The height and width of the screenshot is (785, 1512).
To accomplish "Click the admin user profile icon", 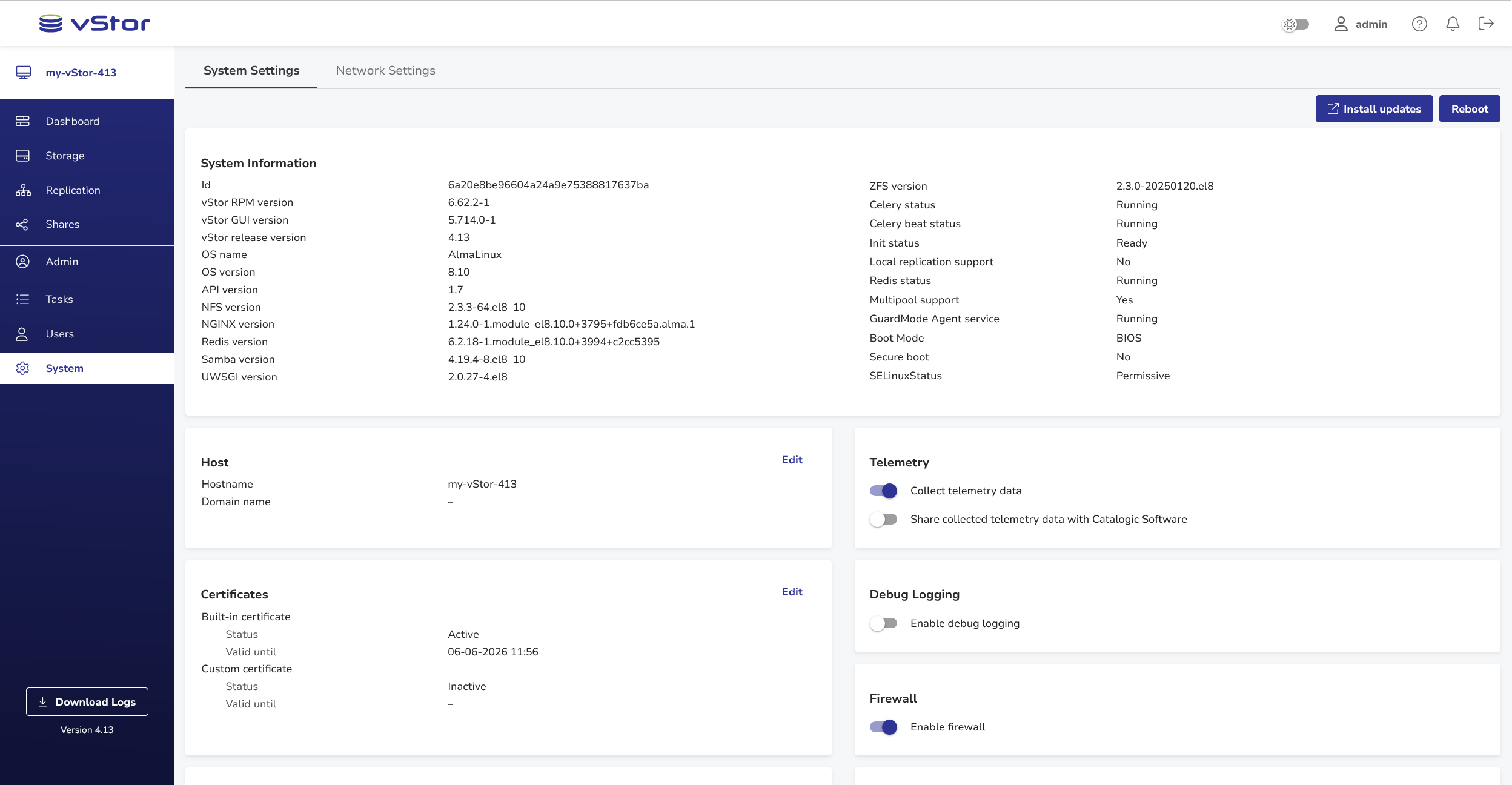I will (x=1341, y=24).
